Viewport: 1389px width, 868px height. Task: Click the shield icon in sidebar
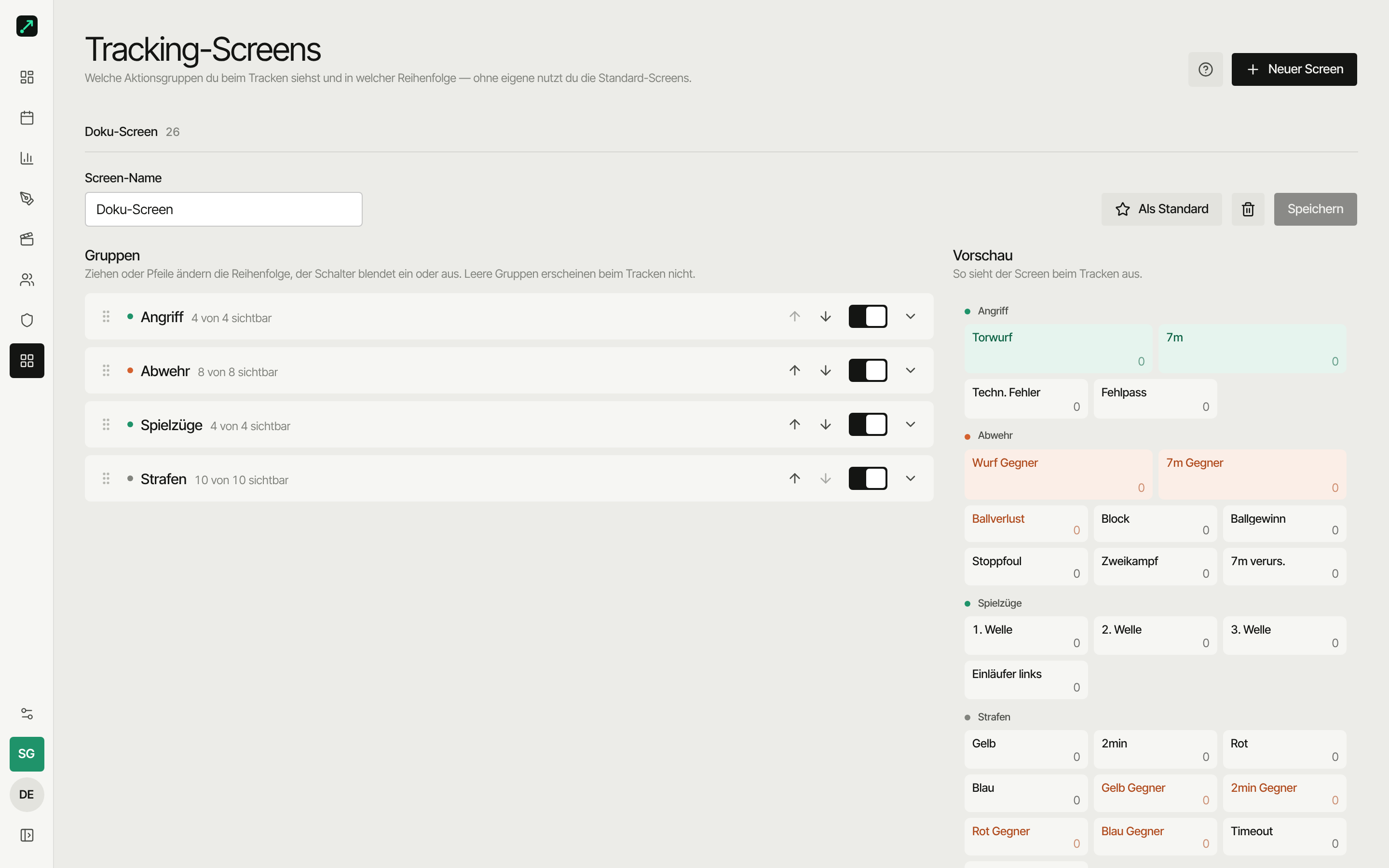(x=27, y=320)
